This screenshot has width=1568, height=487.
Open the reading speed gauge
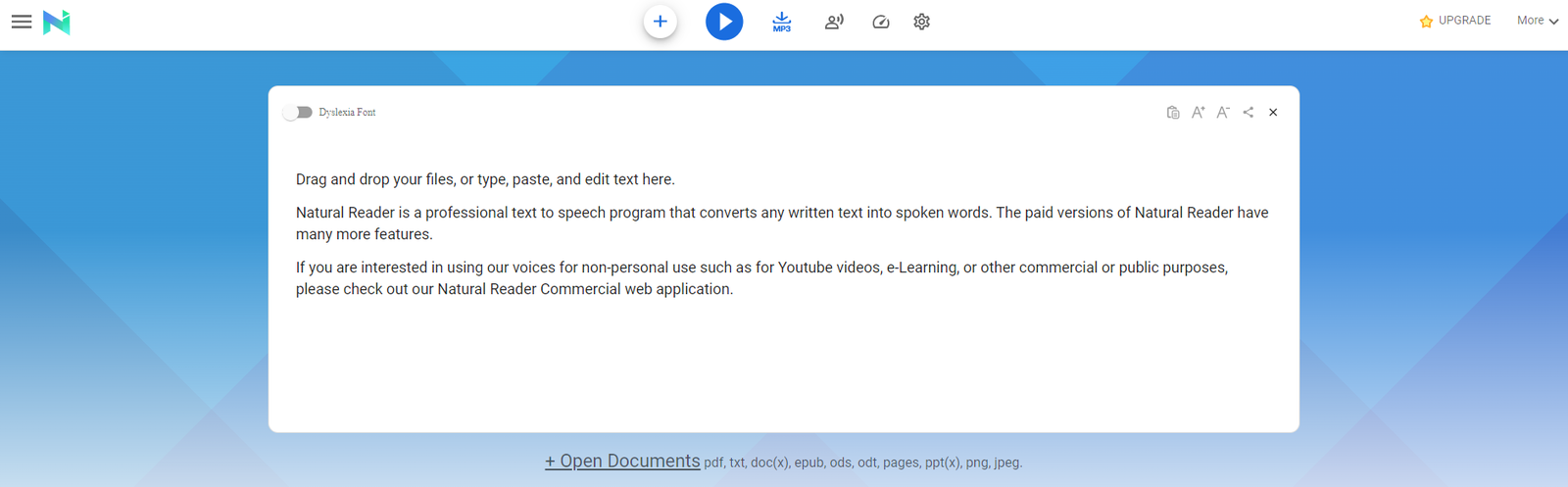881,22
